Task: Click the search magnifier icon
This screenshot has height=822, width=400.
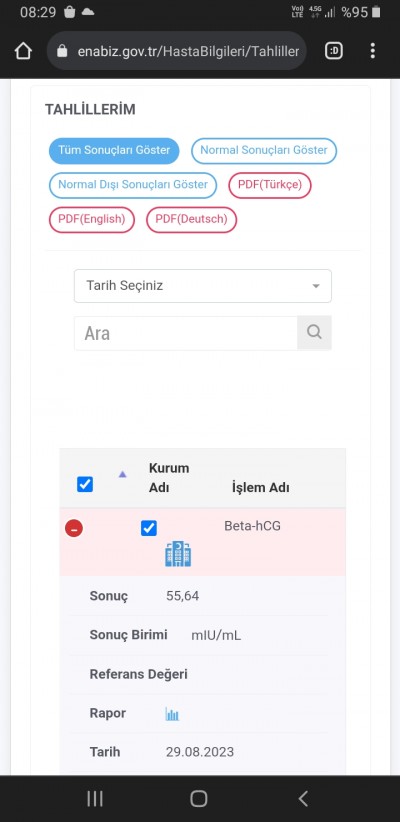Action: pyautogui.click(x=314, y=332)
